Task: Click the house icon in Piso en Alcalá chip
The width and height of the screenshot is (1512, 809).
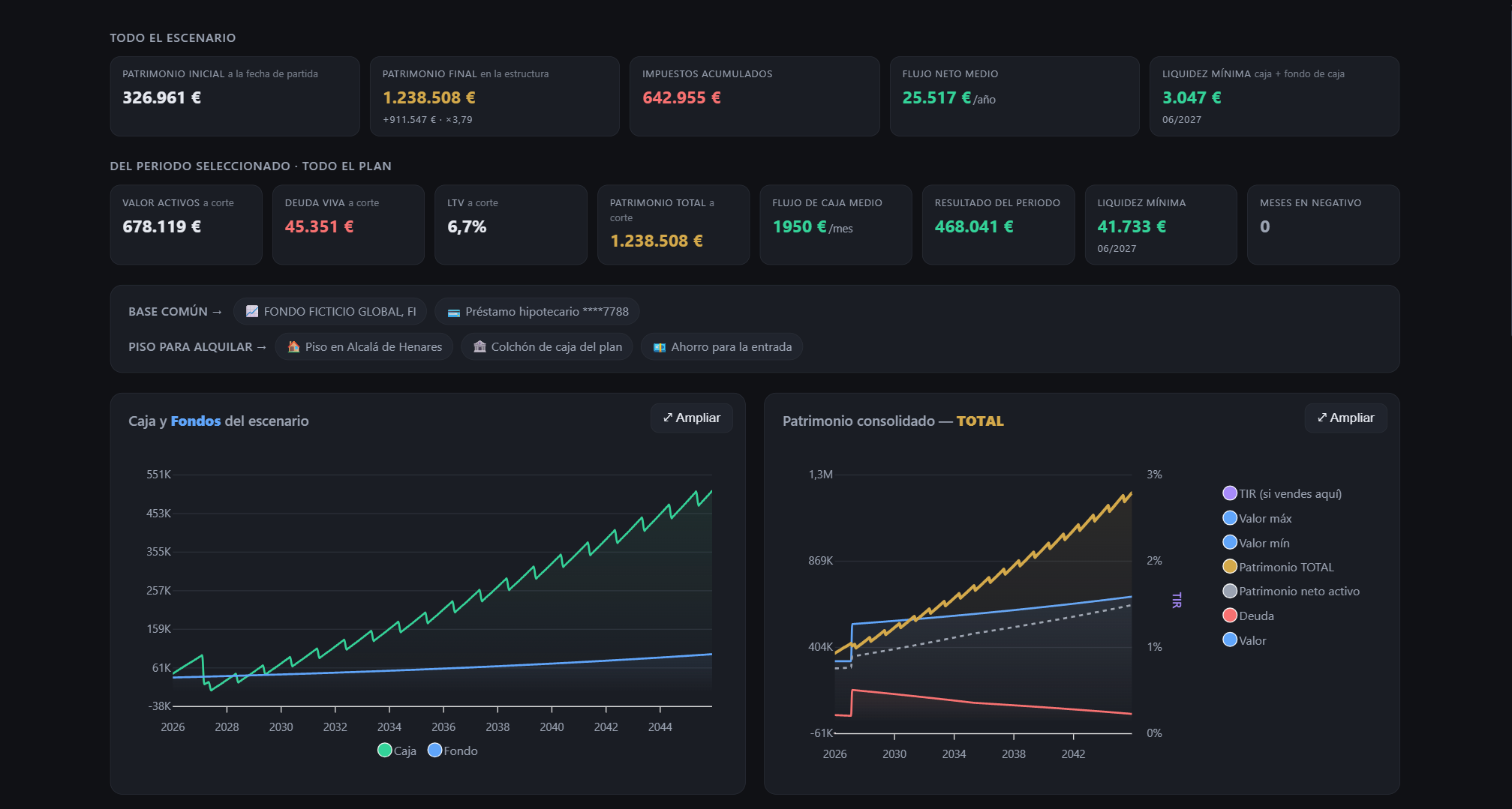Action: click(293, 347)
